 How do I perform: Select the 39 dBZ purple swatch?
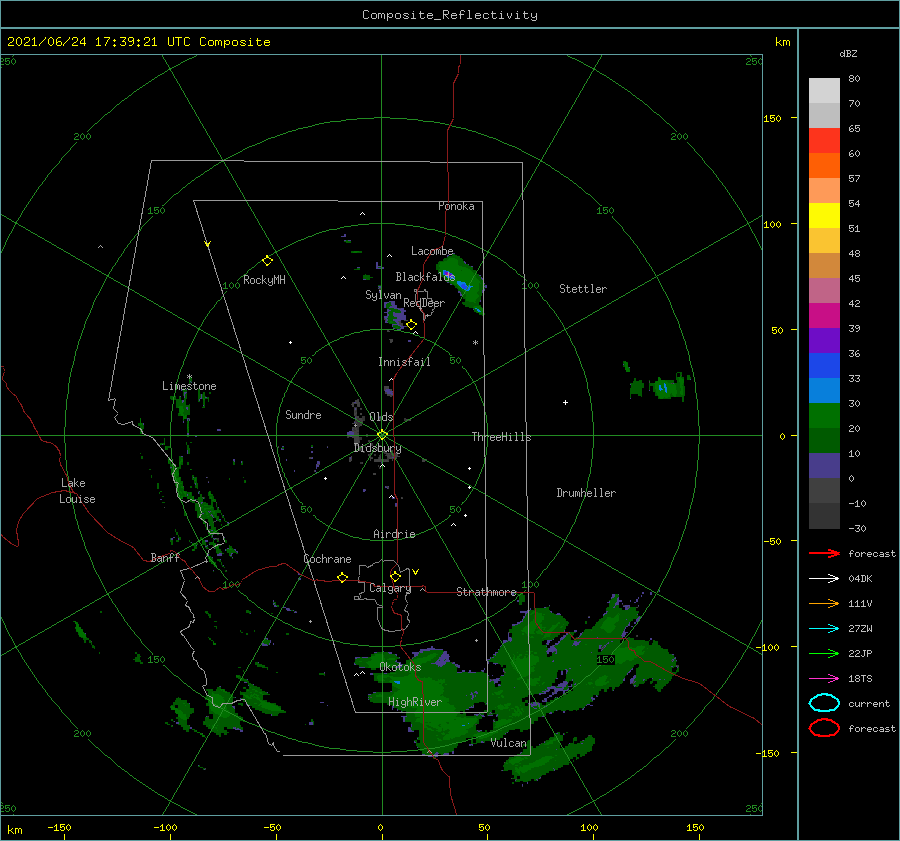824,340
